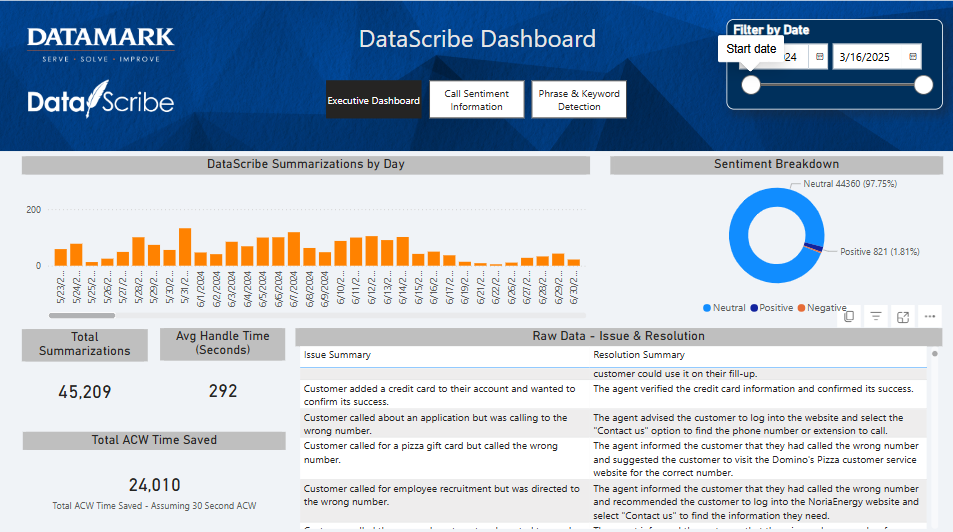Open the end date calendar picker icon
This screenshot has height=532, width=953.
pos(912,57)
